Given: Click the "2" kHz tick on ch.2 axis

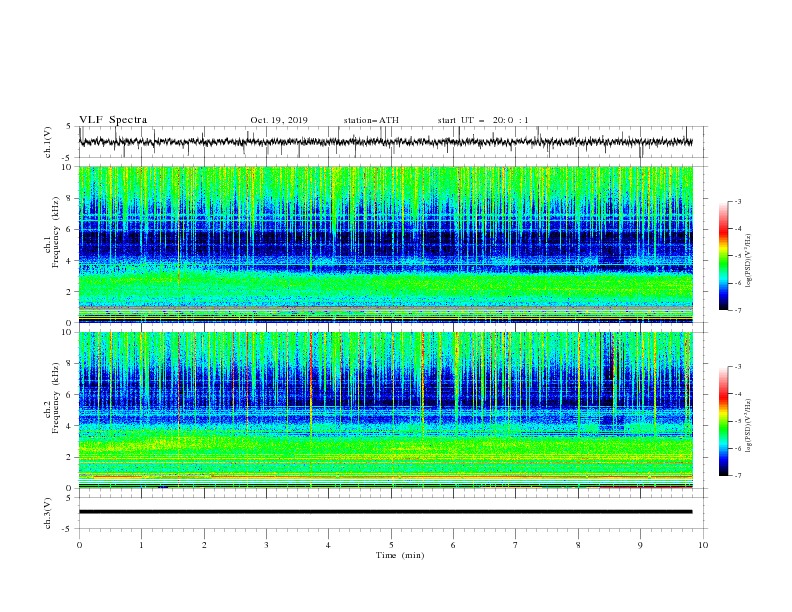Looking at the screenshot, I should point(70,457).
